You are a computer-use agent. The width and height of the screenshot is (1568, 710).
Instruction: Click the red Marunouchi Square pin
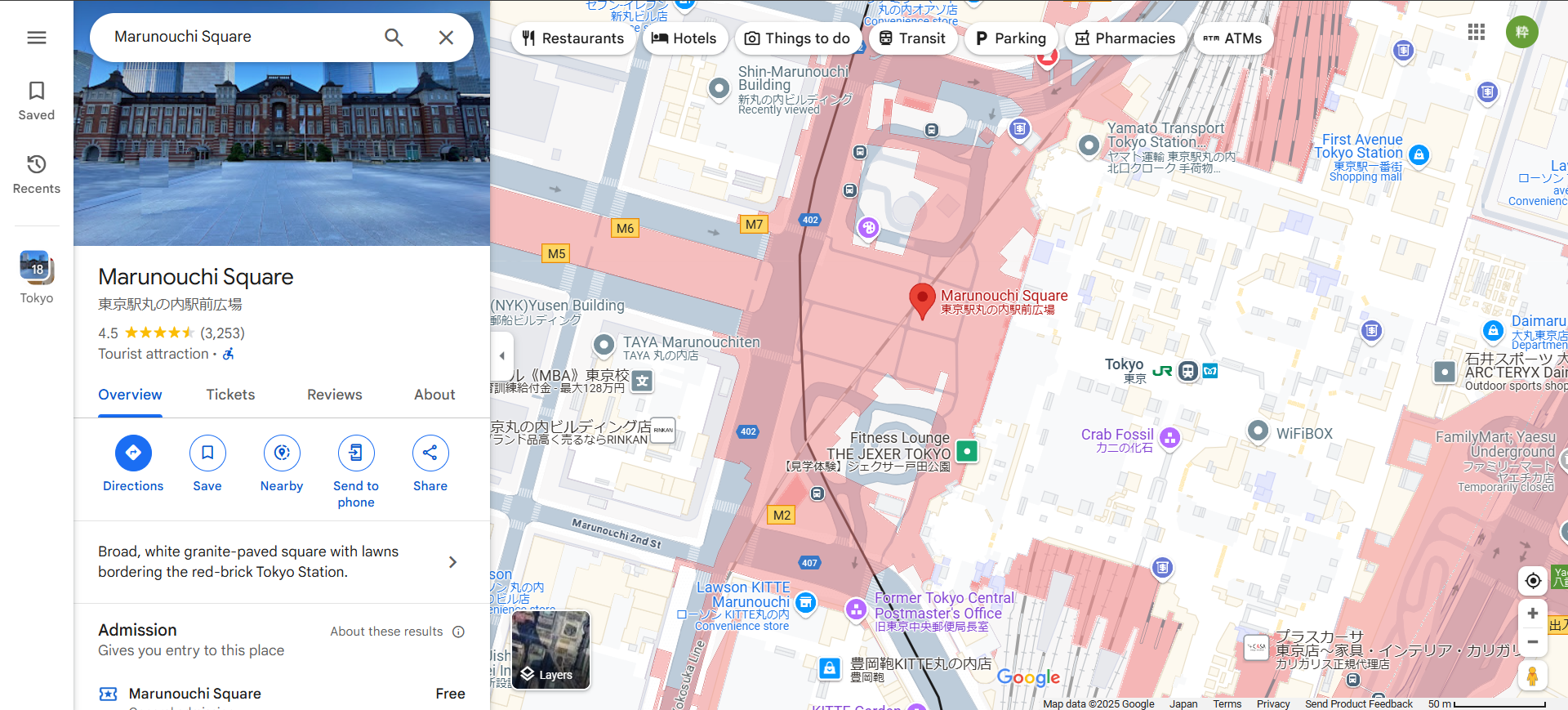[922, 301]
